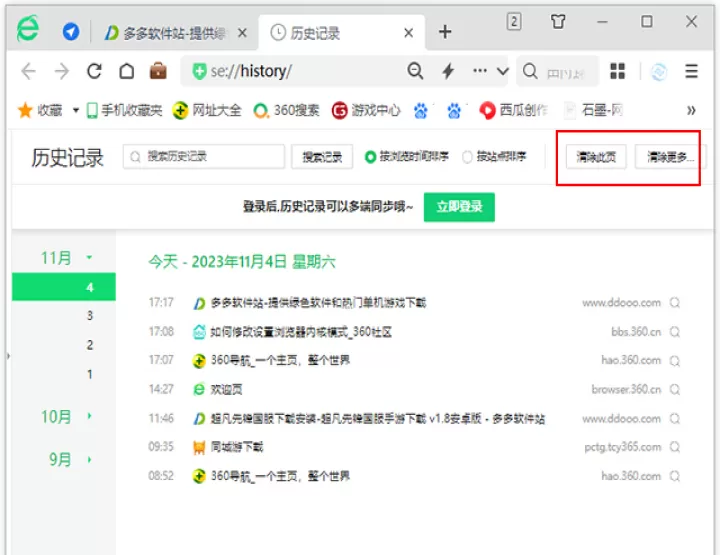Show more bookmarks with double chevron

click(691, 110)
